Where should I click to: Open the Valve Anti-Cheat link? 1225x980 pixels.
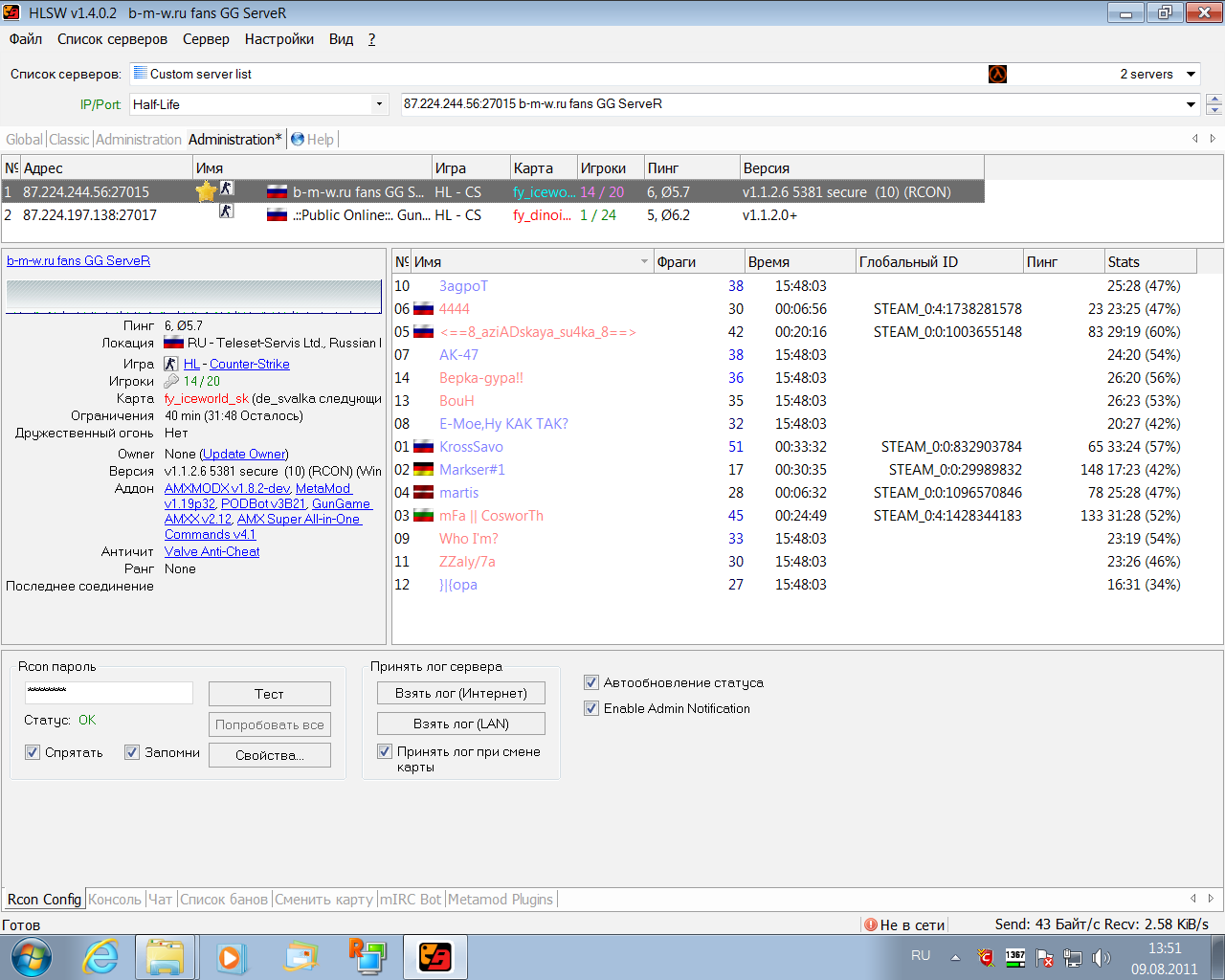[x=212, y=551]
